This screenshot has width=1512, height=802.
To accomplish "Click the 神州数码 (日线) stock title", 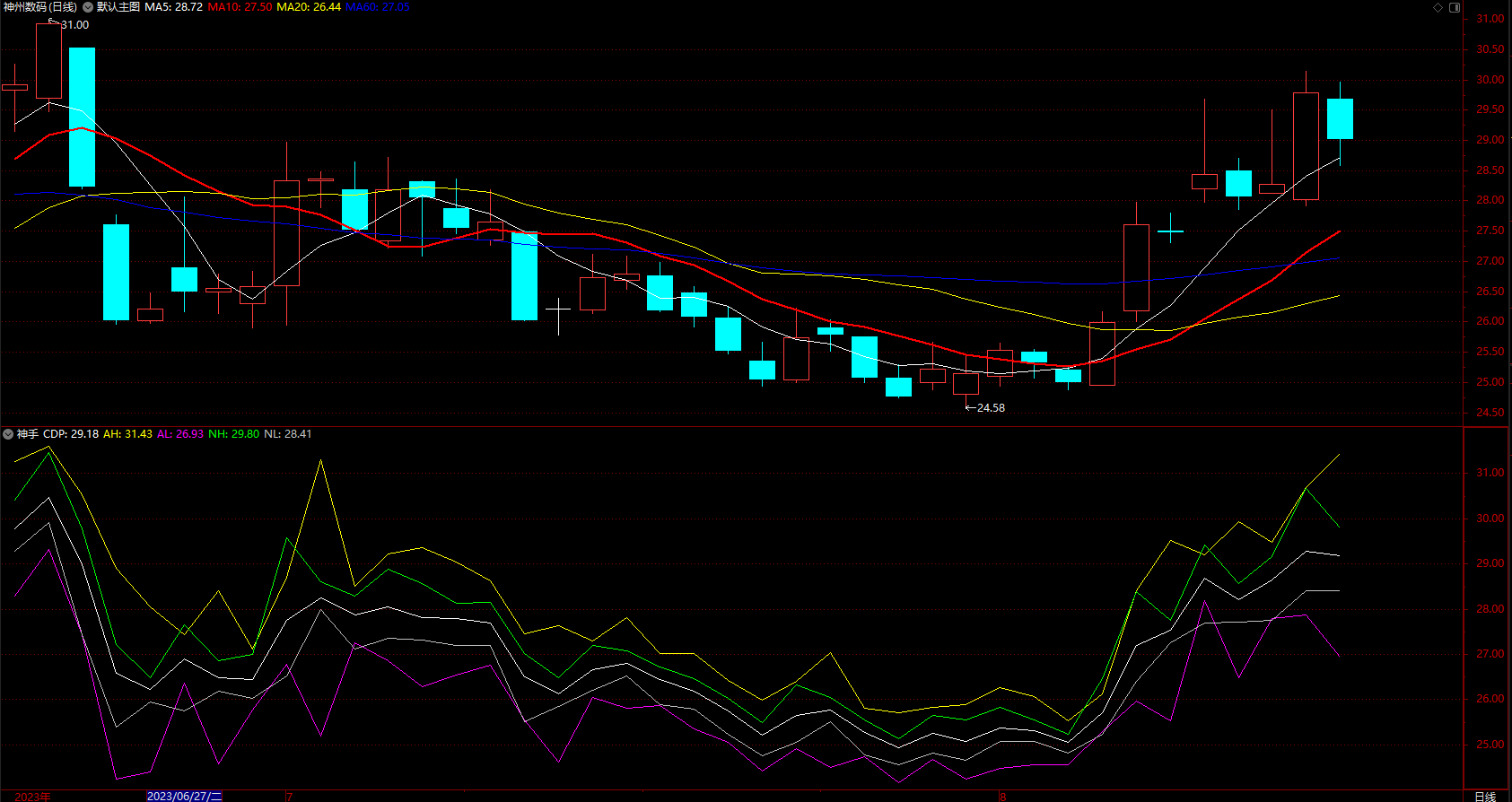I will click(x=40, y=7).
